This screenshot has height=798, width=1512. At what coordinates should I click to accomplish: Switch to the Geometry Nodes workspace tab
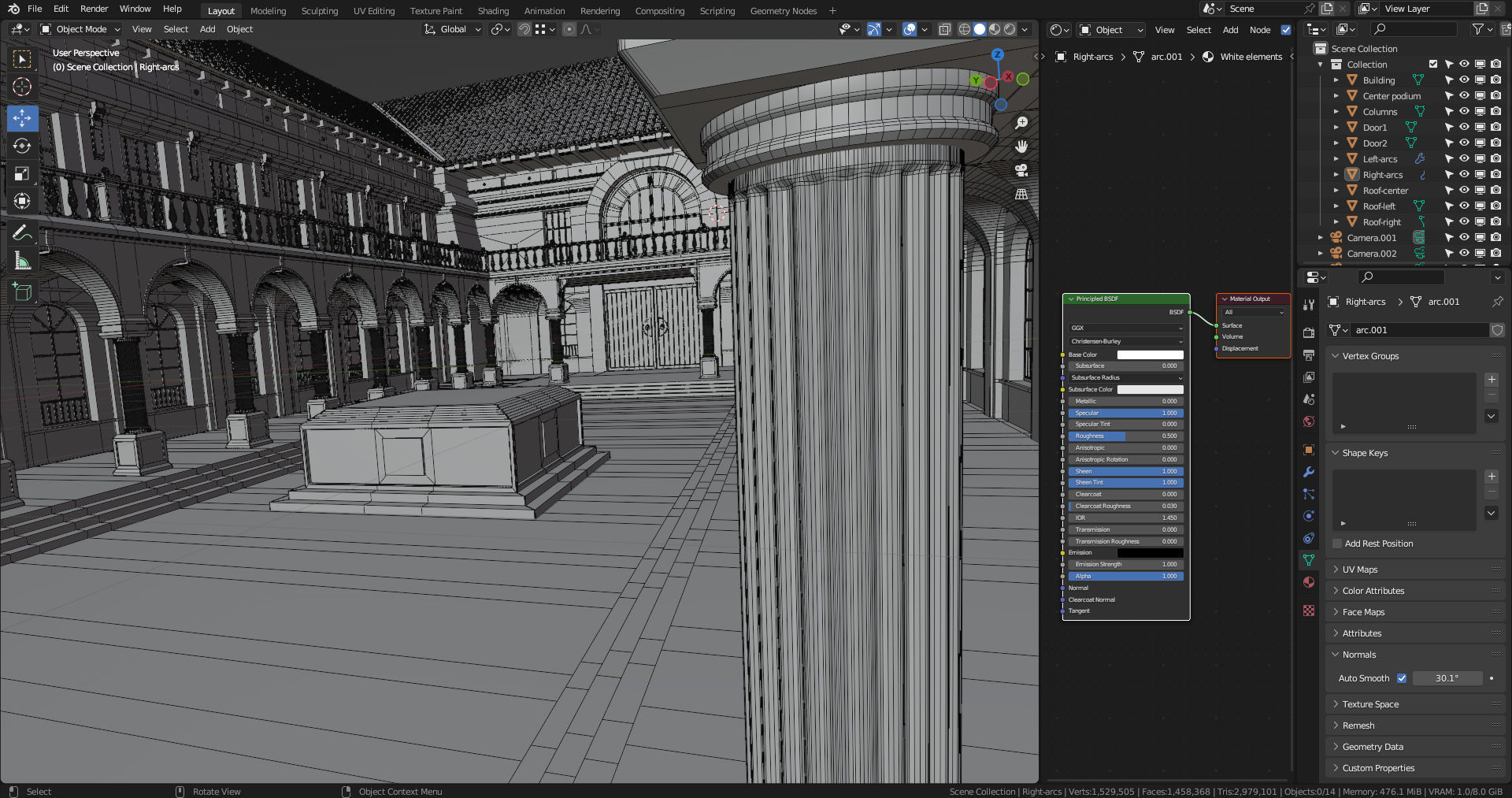783,11
